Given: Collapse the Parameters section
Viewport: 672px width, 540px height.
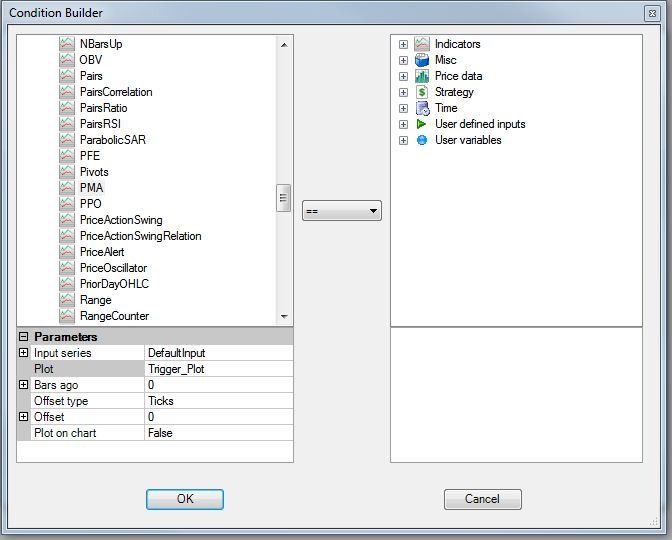Looking at the screenshot, I should point(24,337).
